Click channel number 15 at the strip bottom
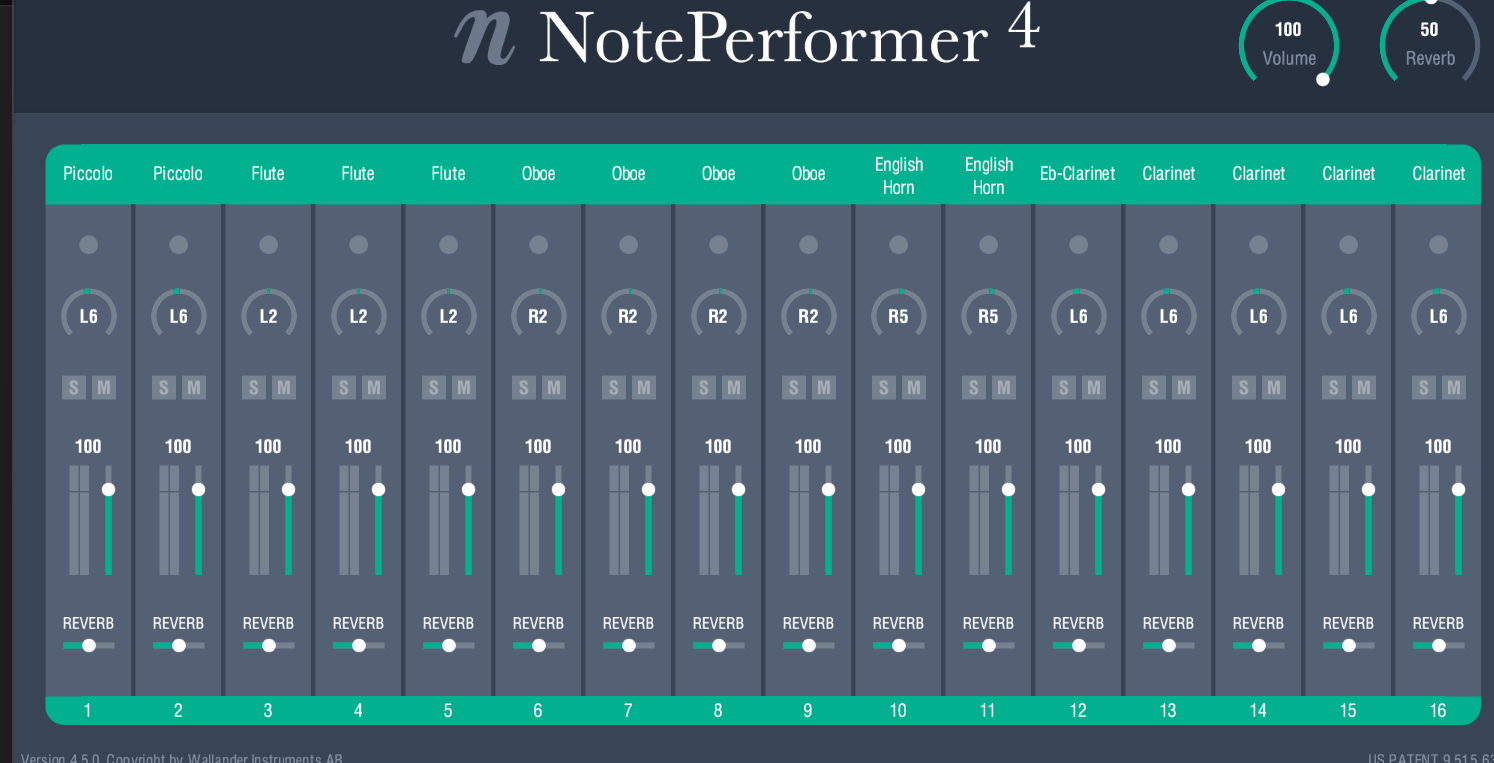This screenshot has height=763, width=1494. coord(1348,711)
